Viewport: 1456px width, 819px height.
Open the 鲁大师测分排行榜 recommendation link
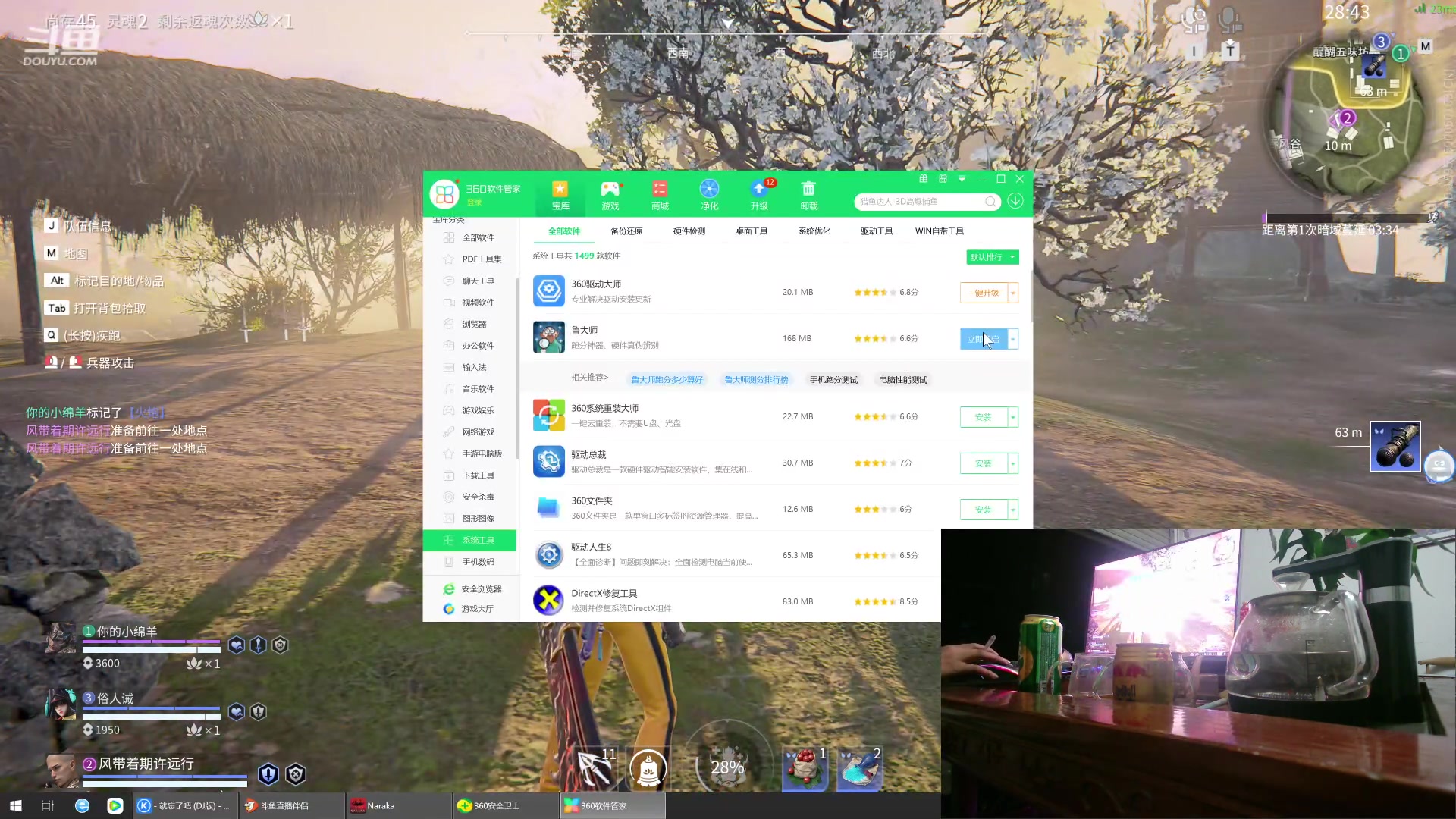point(756,380)
